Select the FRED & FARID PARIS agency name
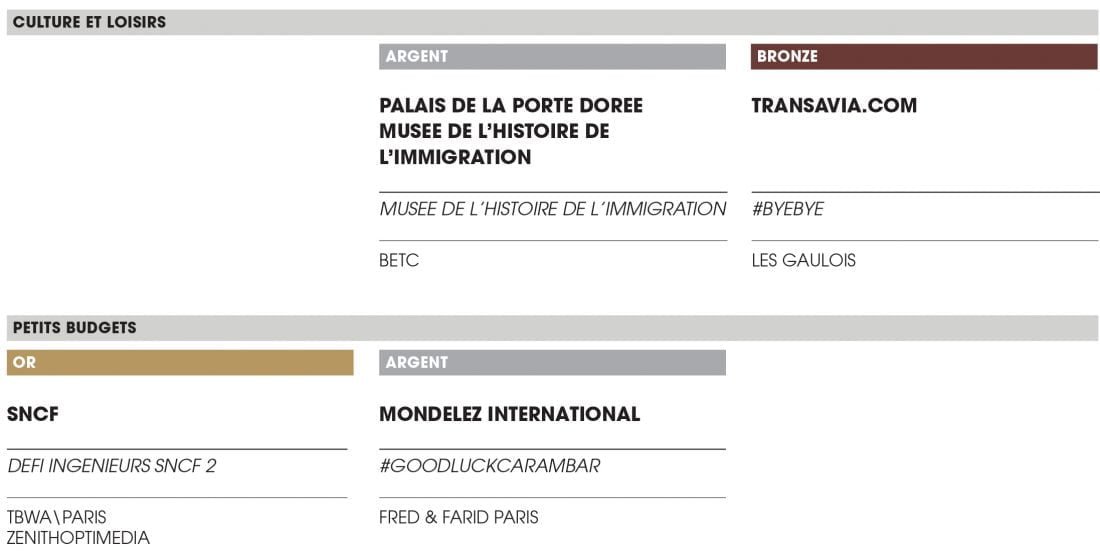This screenshot has width=1100, height=551. coord(458,517)
